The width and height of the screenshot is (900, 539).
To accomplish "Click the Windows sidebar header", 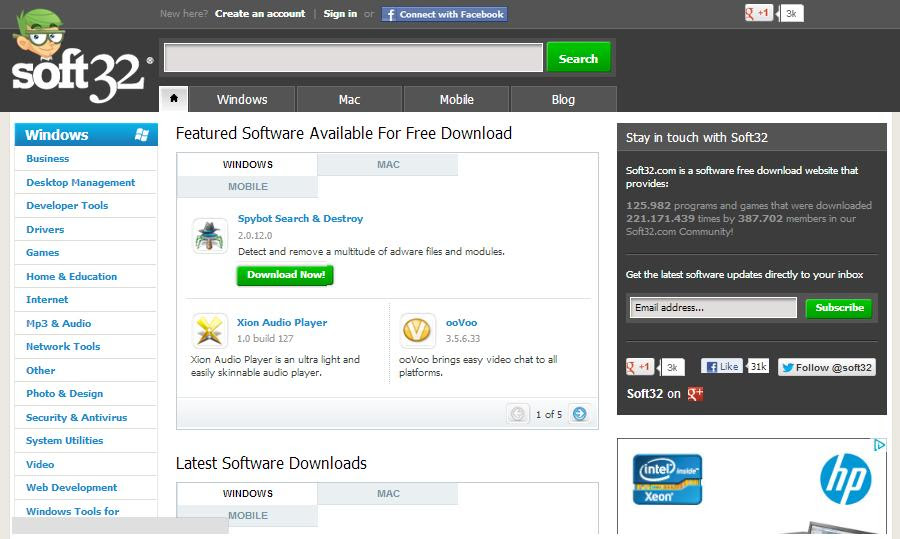I will pyautogui.click(x=86, y=135).
